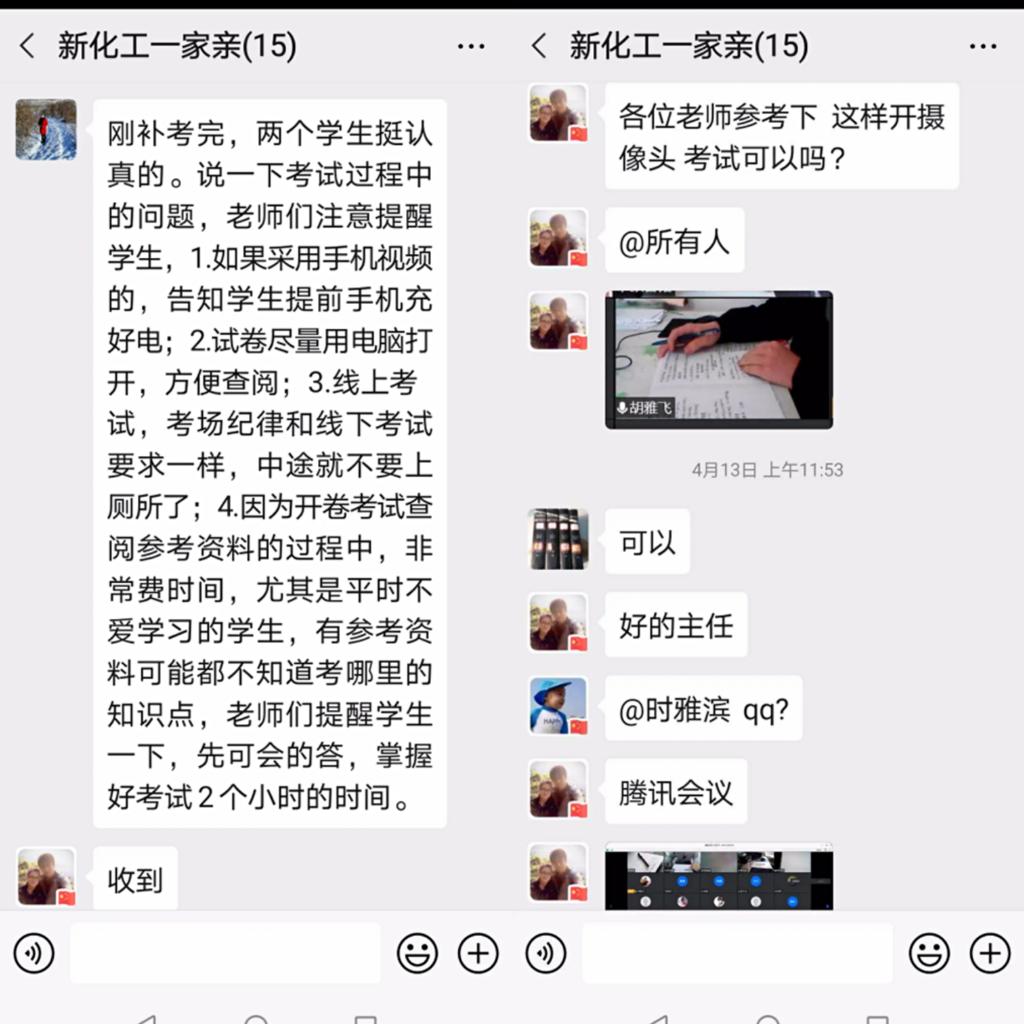This screenshot has width=1024, height=1024.
Task: Open emoji picker in left chat
Action: (417, 953)
